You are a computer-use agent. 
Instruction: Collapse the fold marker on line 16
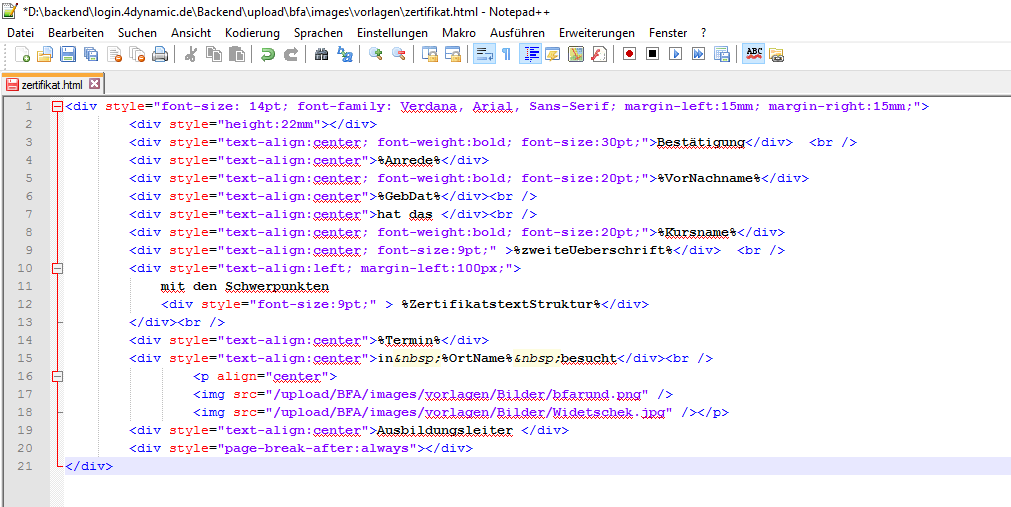(57, 376)
